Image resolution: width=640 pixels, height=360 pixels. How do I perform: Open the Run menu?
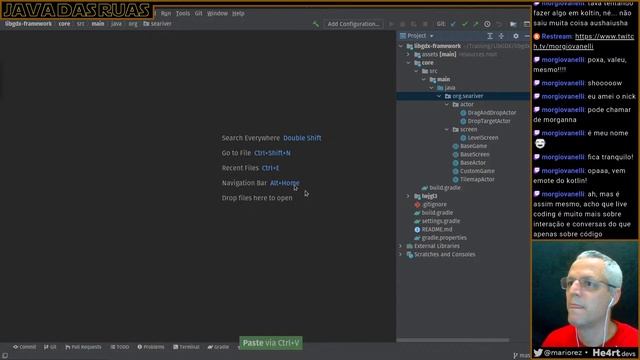pyautogui.click(x=166, y=13)
